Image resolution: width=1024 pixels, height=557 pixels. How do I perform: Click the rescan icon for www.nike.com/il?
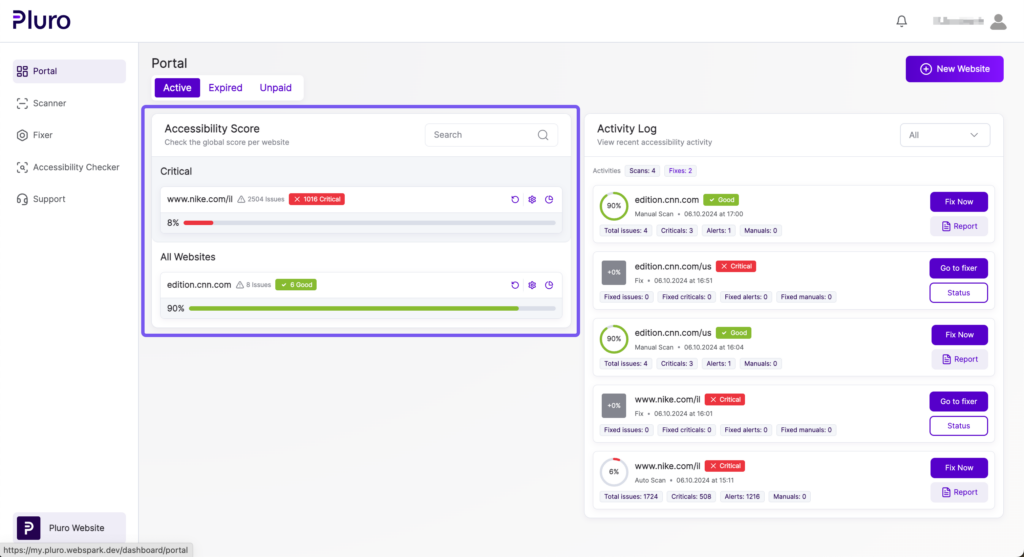[x=515, y=200]
